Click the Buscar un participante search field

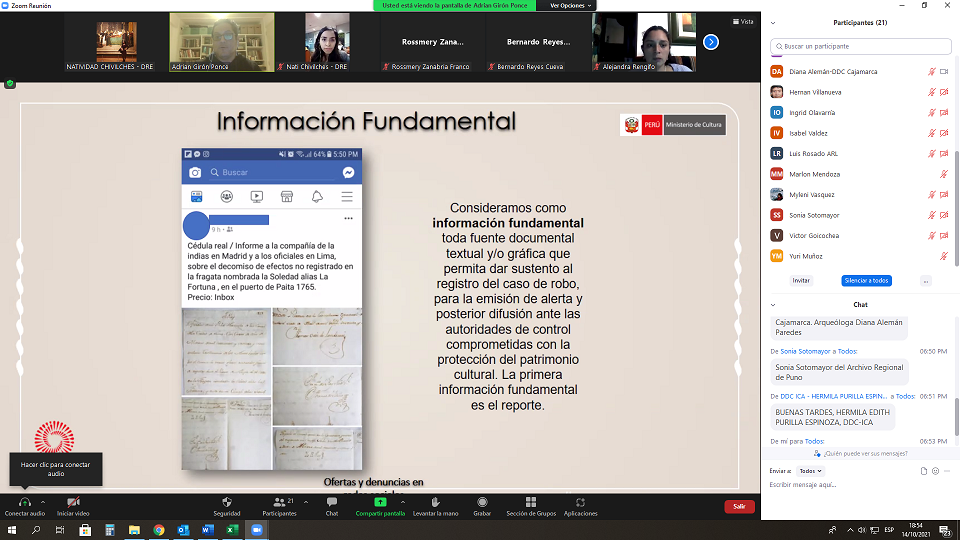tap(860, 46)
